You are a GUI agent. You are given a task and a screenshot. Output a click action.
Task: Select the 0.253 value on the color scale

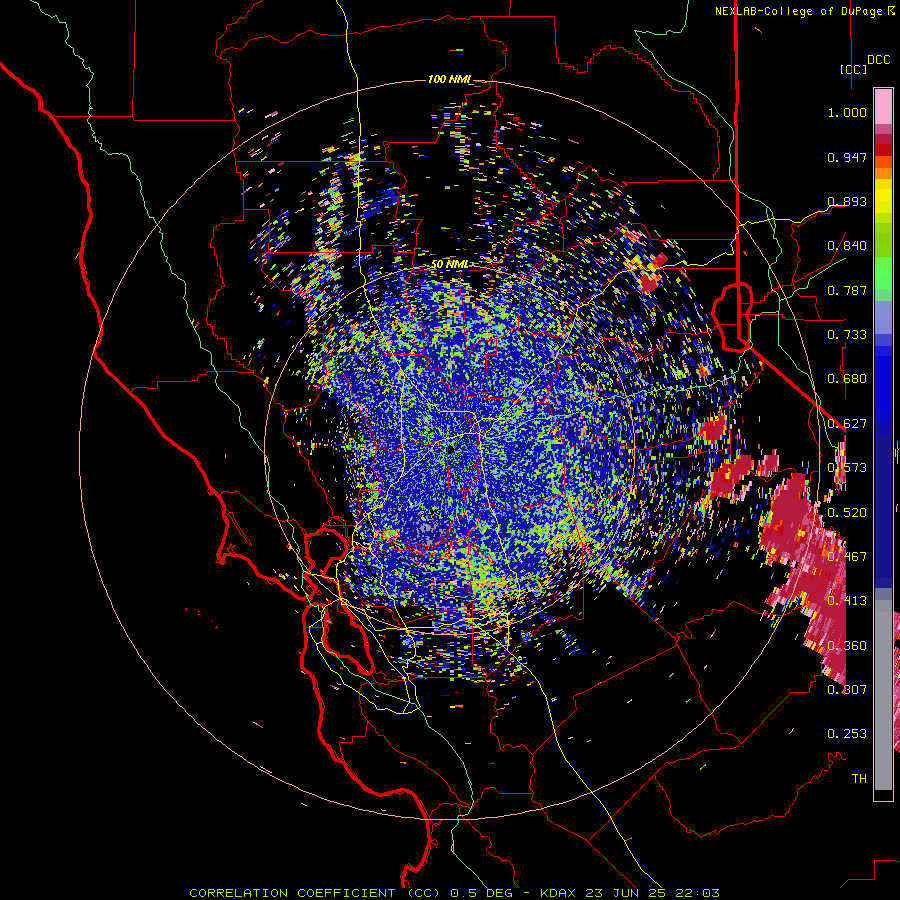tap(847, 734)
